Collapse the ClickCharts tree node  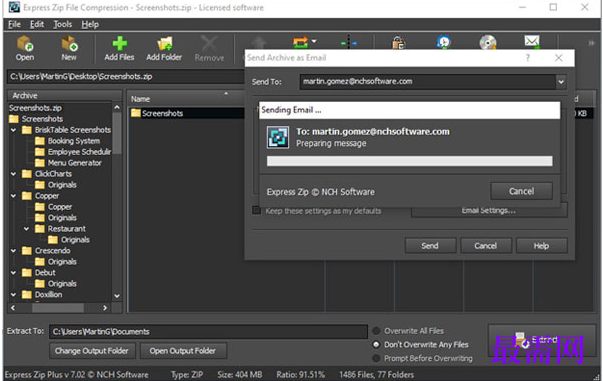[x=13, y=174]
